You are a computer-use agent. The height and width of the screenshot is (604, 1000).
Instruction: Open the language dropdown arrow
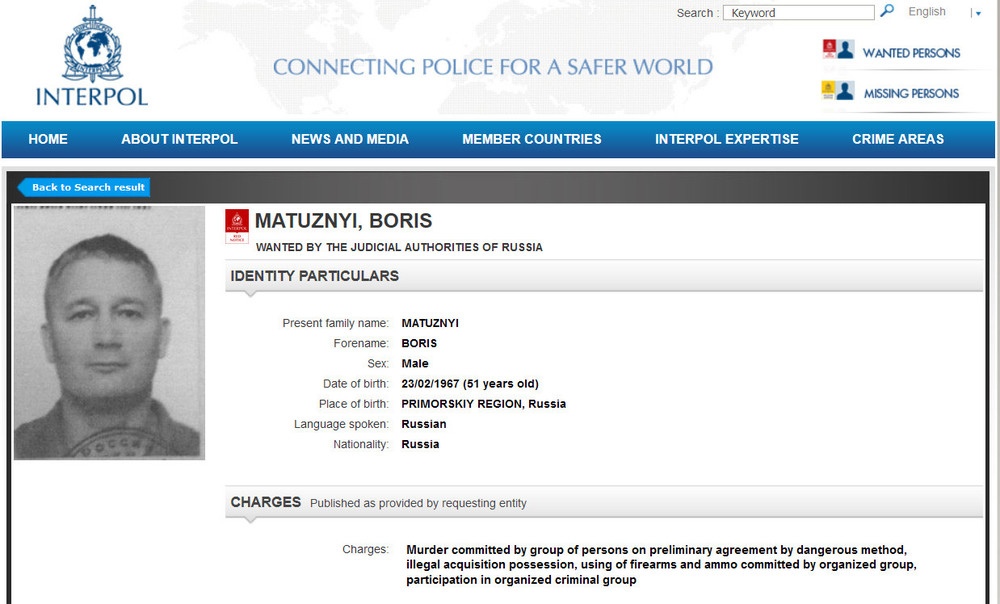click(978, 13)
